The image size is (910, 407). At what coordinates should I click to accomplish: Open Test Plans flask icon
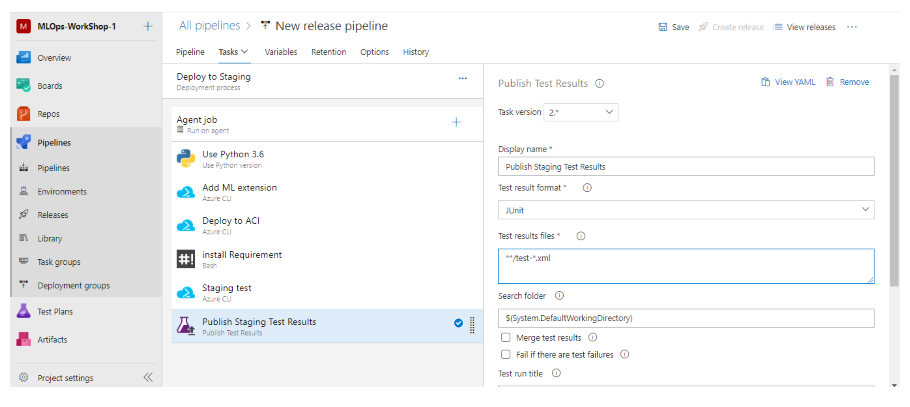pyautogui.click(x=24, y=311)
